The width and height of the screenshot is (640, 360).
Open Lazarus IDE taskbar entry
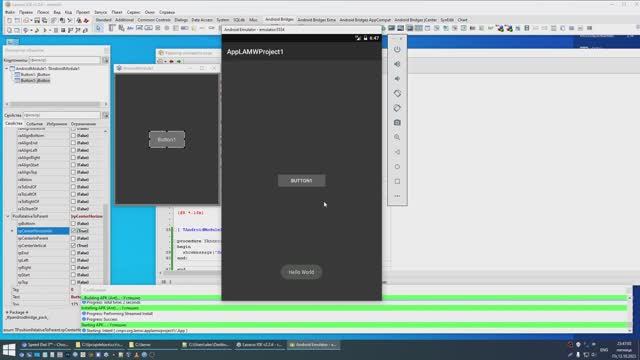pos(259,345)
